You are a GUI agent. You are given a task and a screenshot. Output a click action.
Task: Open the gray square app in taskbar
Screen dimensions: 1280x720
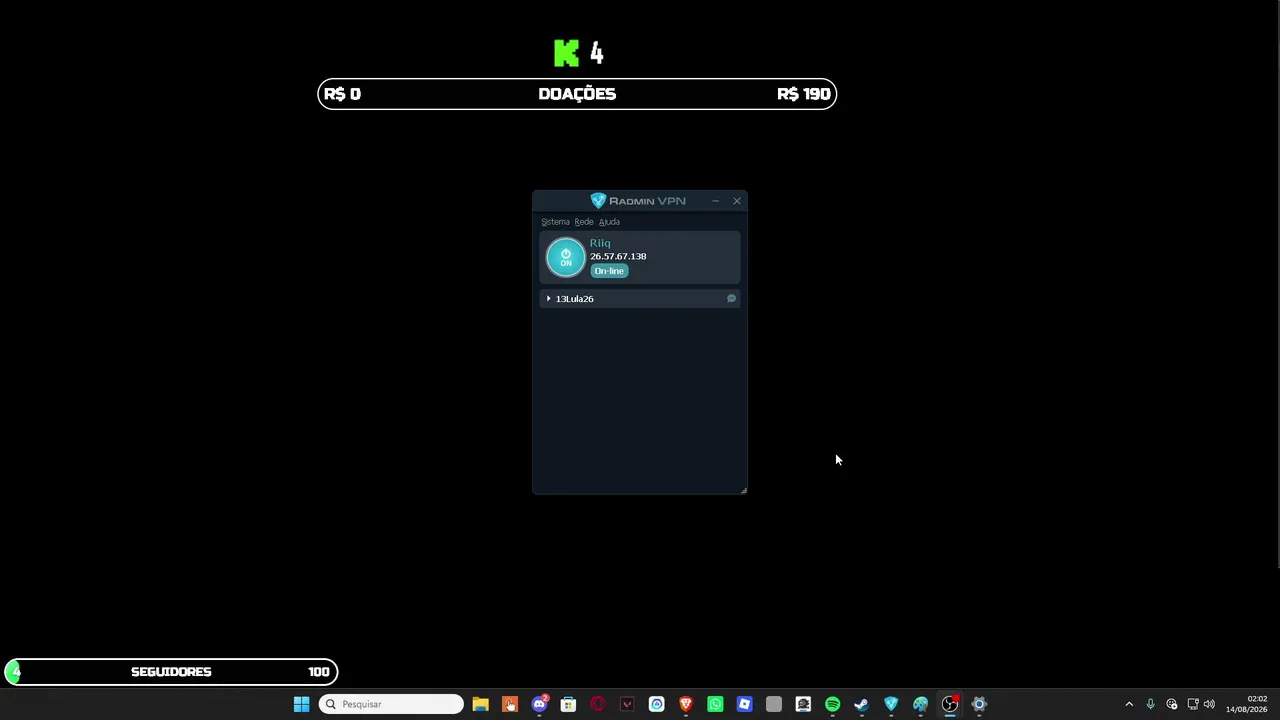774,704
